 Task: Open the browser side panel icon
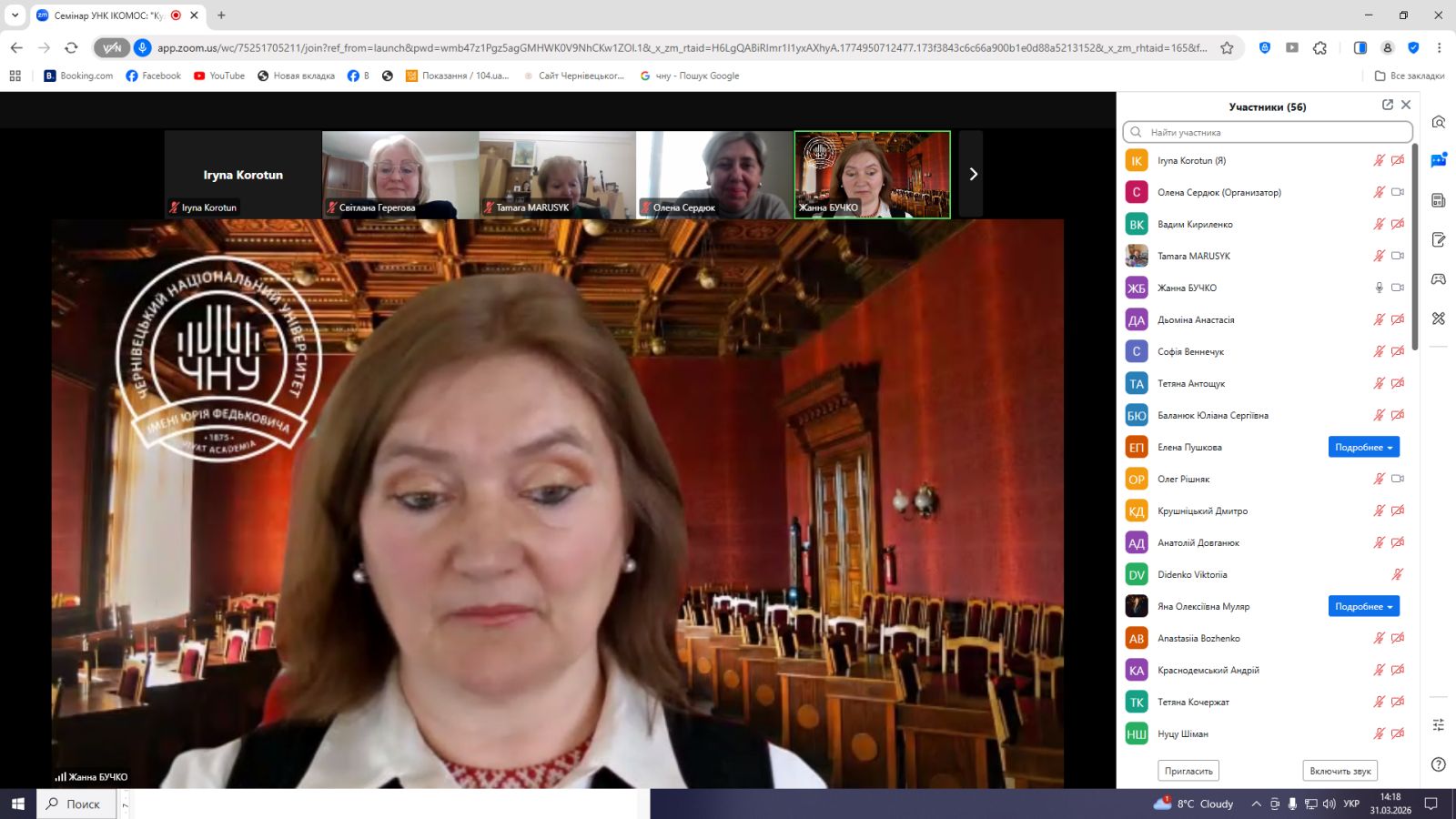pyautogui.click(x=1360, y=47)
